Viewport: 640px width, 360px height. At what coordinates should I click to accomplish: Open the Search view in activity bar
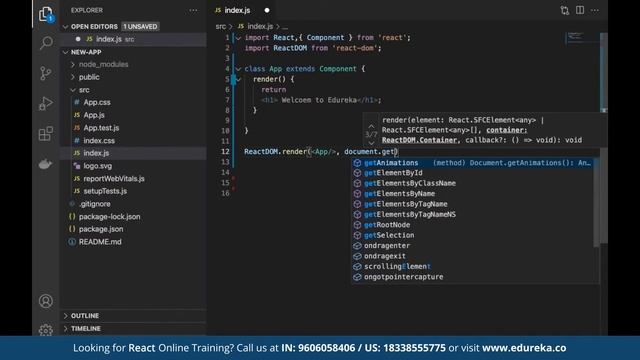click(46, 43)
